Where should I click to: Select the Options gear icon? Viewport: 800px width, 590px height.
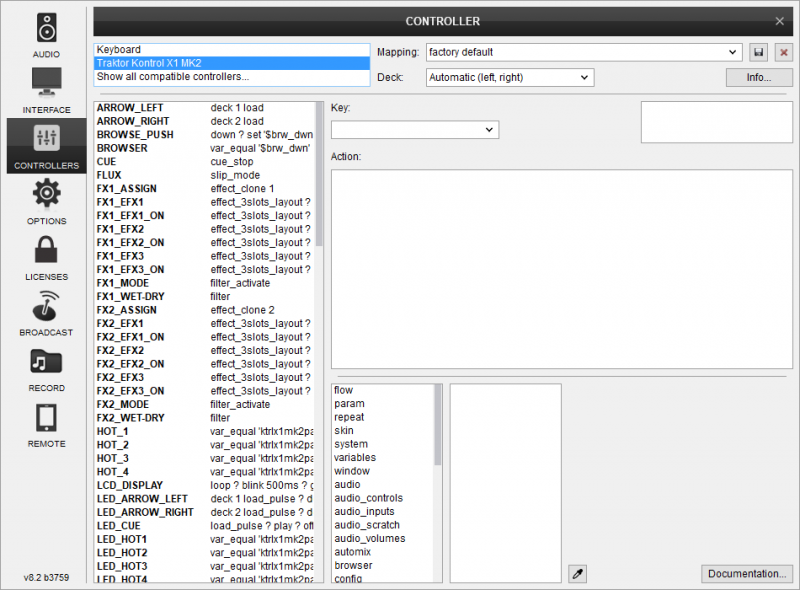point(46,200)
